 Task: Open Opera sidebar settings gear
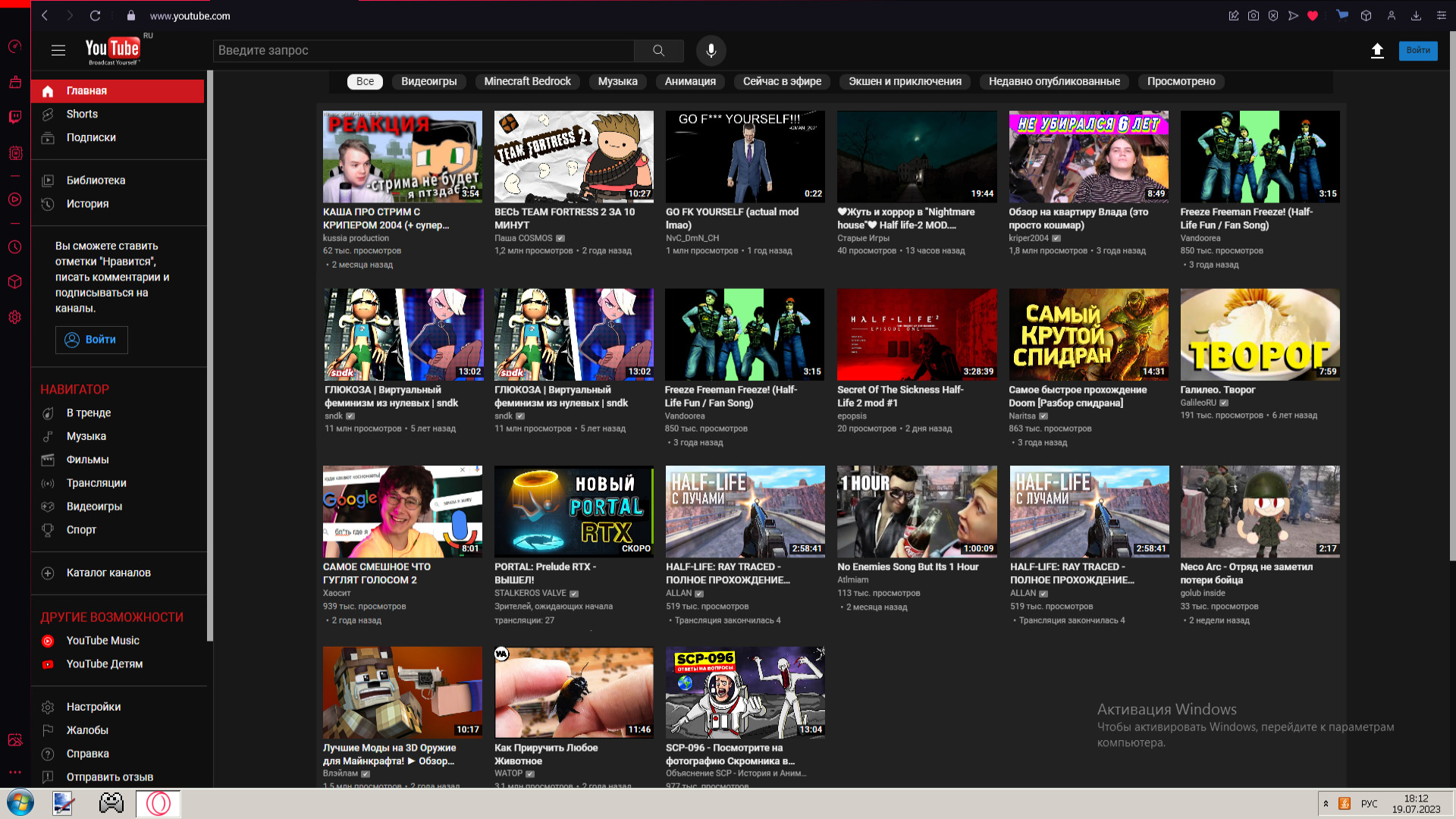click(14, 317)
